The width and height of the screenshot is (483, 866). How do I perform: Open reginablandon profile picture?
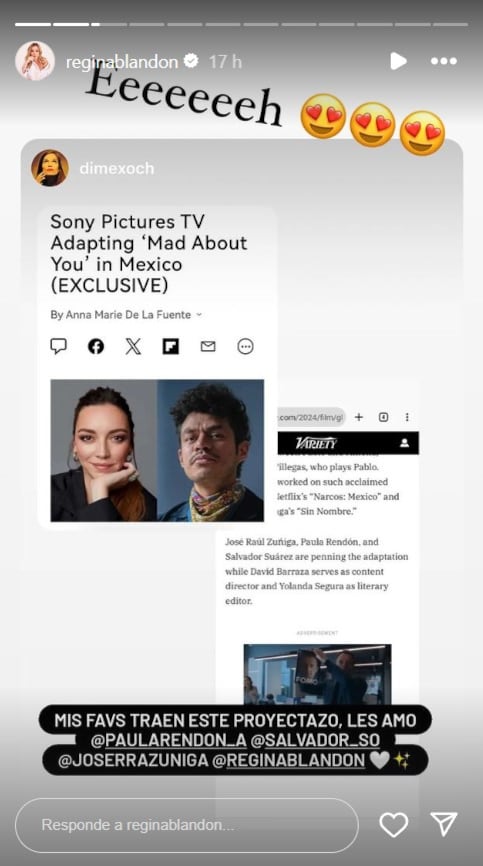tap(35, 61)
